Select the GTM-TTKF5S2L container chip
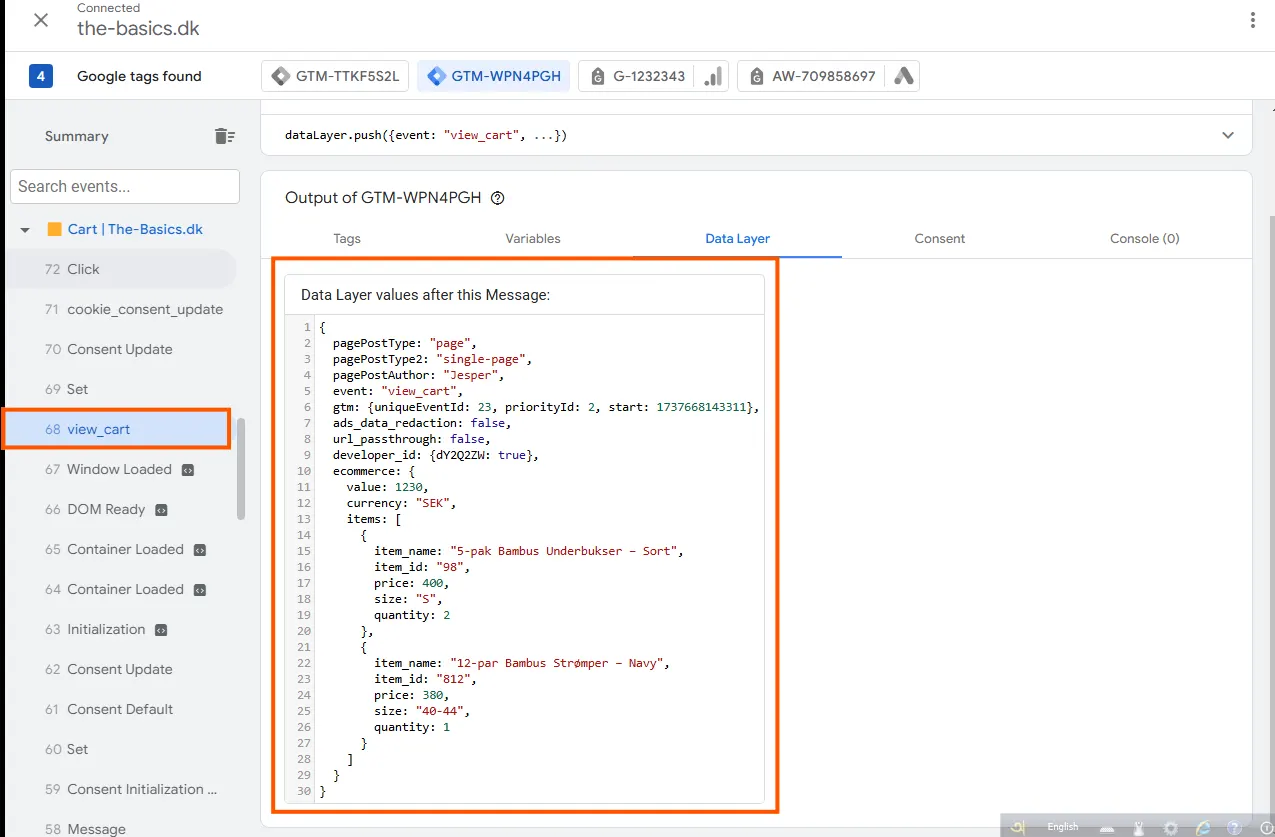1275x837 pixels. [335, 76]
